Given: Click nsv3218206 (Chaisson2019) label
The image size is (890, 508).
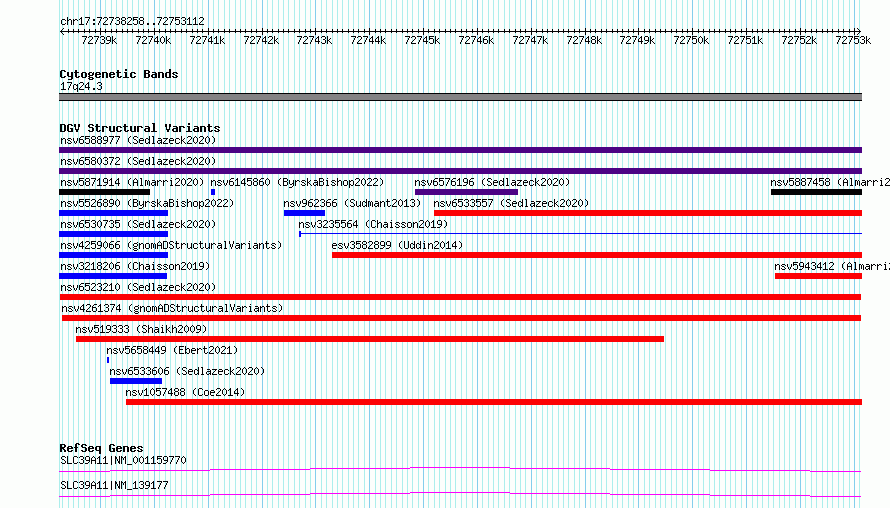Looking at the screenshot, I should (x=135, y=266).
